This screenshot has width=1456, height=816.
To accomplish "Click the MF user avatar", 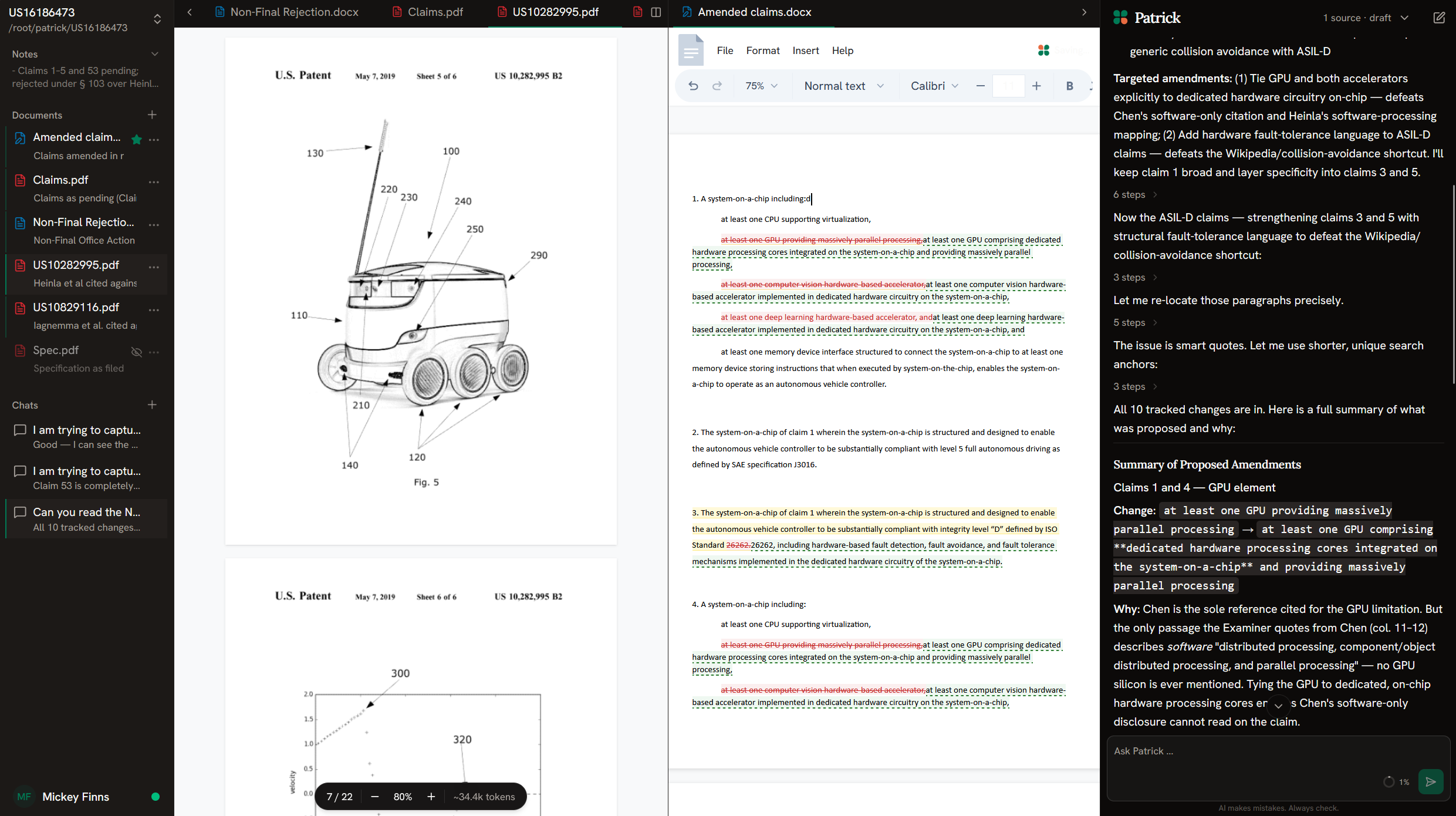I will (24, 797).
